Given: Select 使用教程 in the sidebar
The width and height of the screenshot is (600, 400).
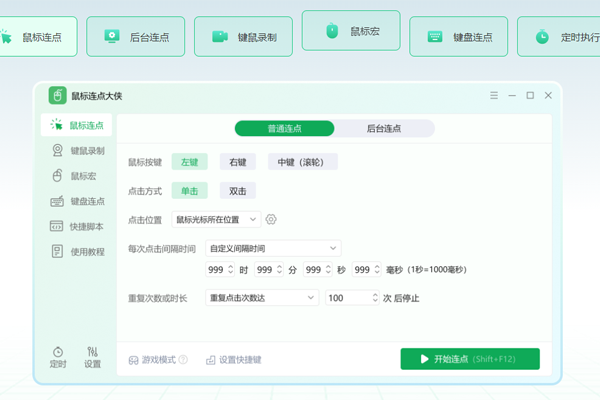Looking at the screenshot, I should (x=76, y=251).
